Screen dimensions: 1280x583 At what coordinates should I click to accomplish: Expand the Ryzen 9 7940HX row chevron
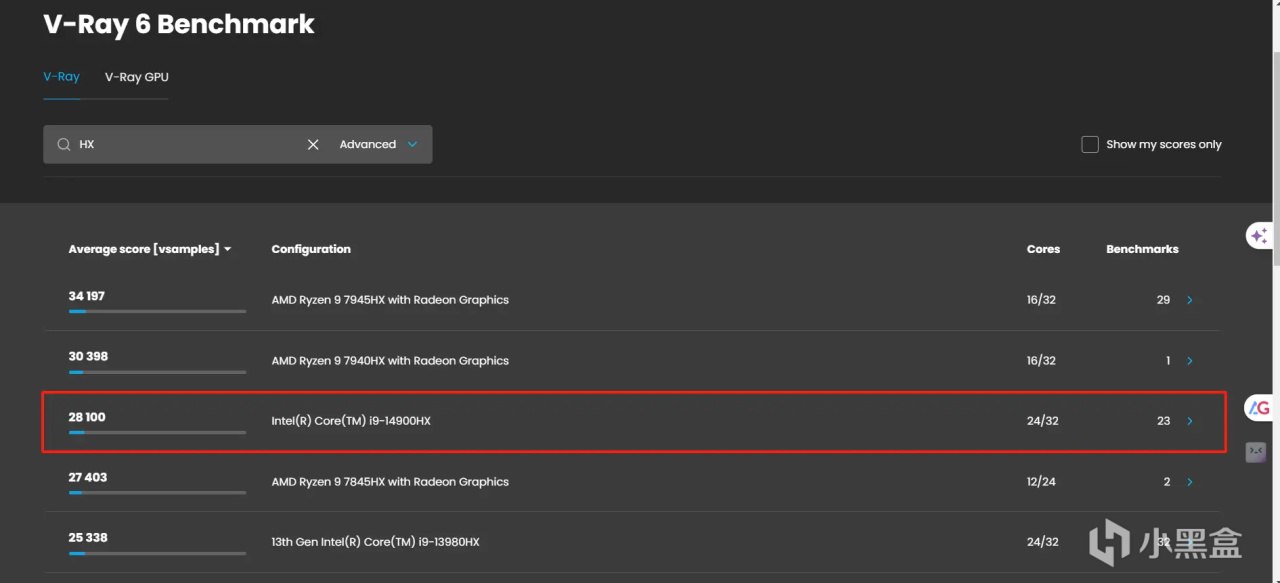tap(1189, 361)
